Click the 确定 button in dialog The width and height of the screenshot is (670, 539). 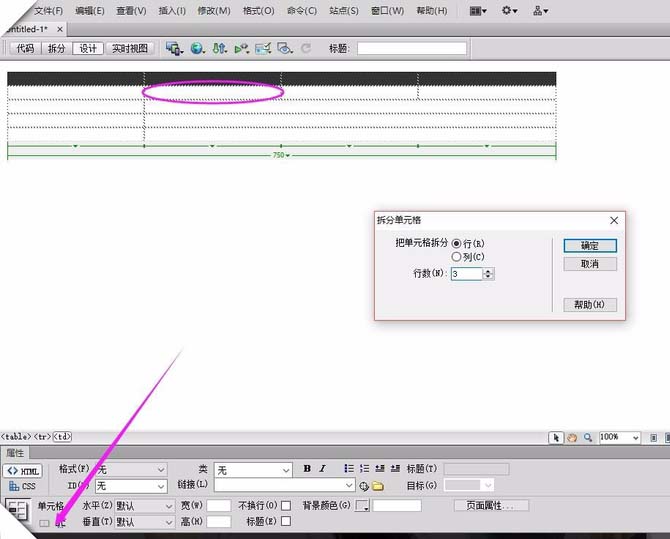coord(590,245)
